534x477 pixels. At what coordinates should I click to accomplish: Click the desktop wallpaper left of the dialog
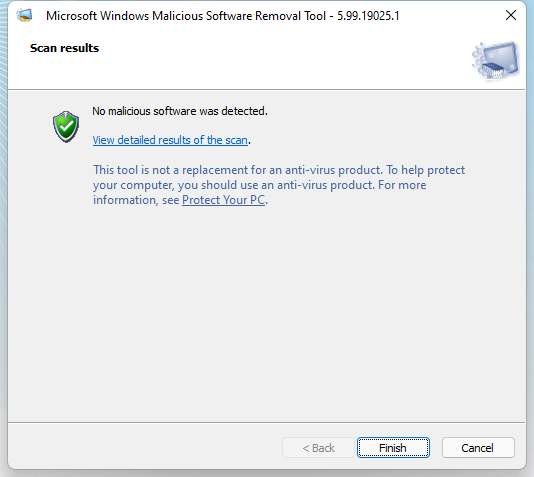coord(3,238)
